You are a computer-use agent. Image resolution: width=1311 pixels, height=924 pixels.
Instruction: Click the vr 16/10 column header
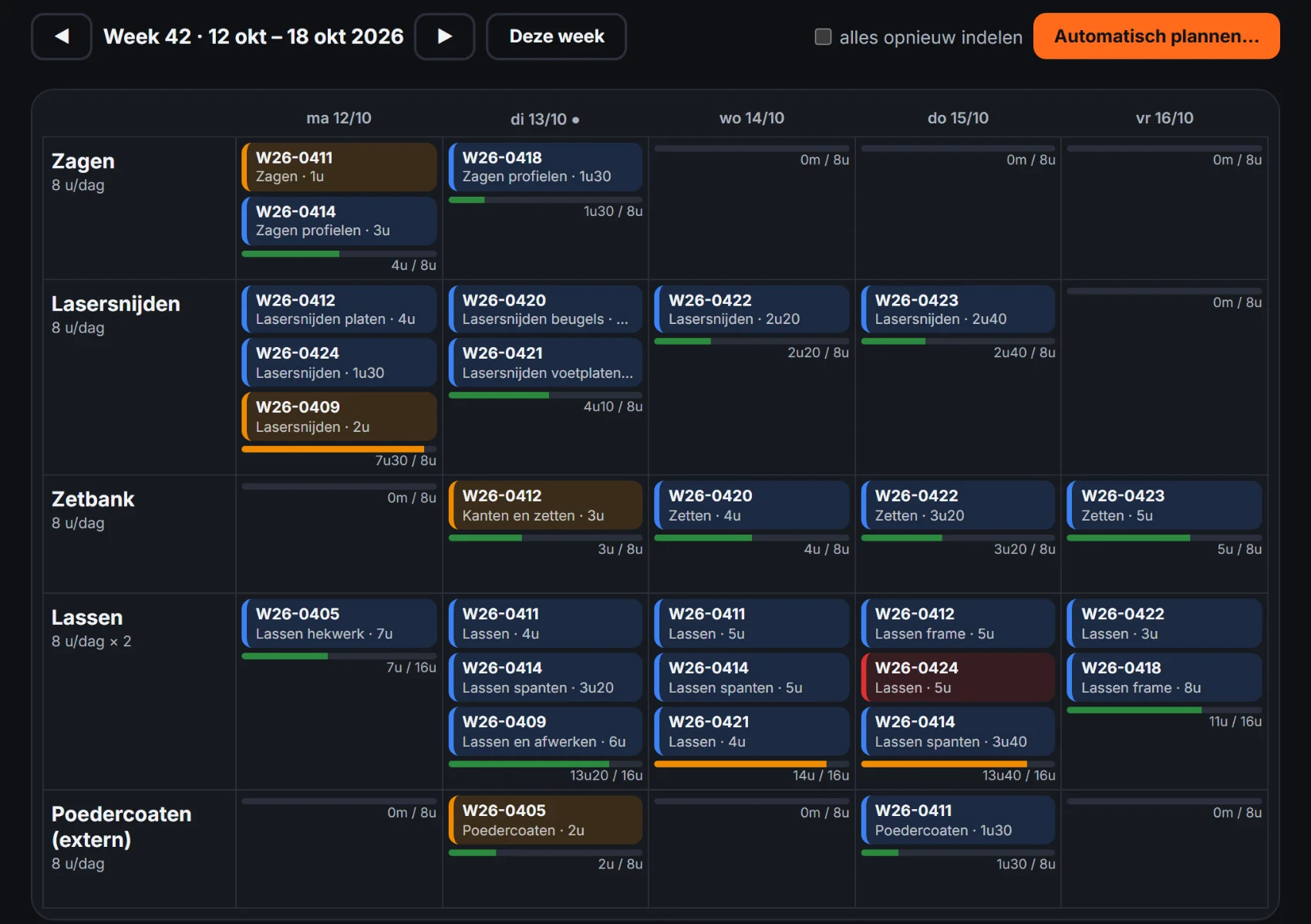click(1164, 118)
